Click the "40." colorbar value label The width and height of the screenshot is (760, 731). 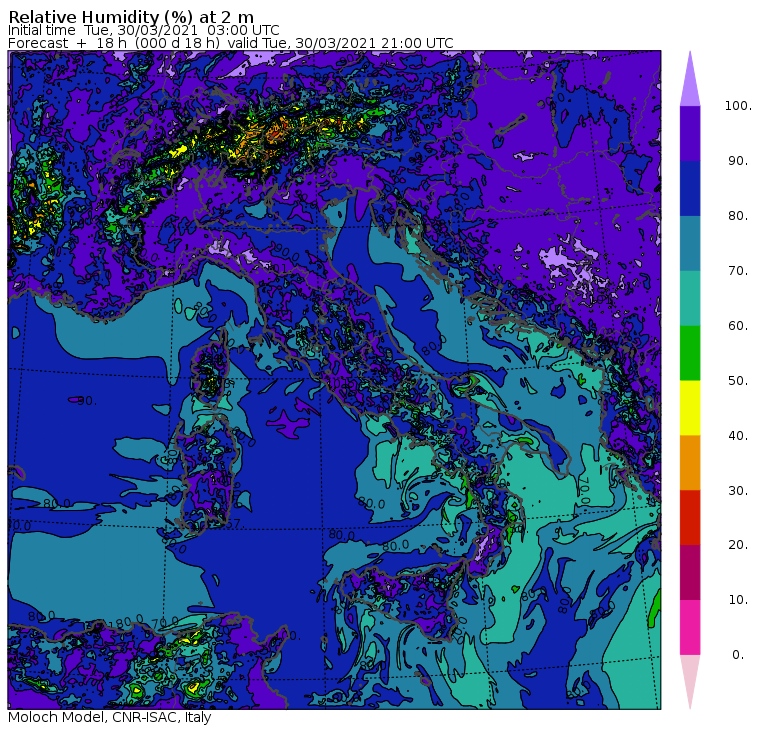[738, 435]
